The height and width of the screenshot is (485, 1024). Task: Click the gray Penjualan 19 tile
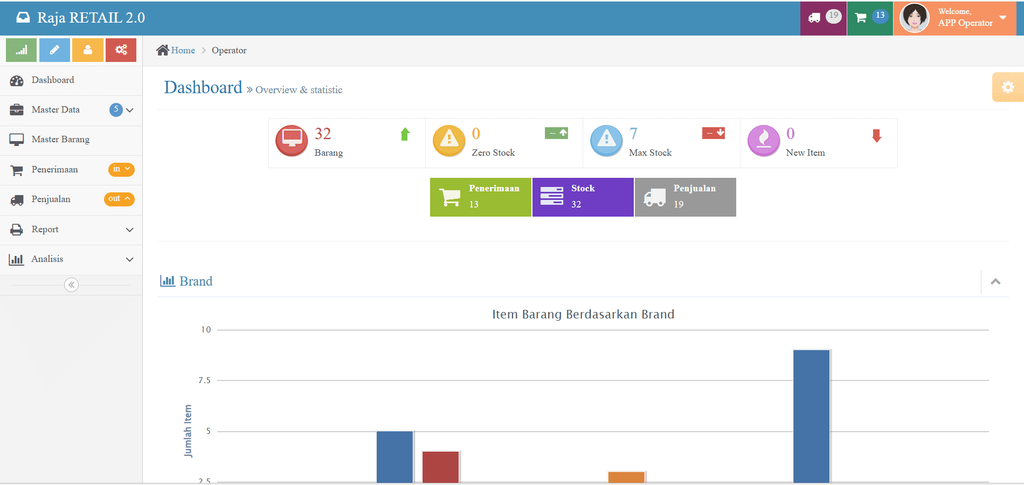point(685,197)
